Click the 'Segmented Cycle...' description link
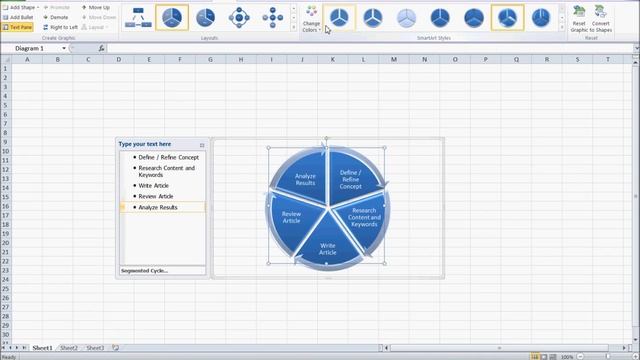The image size is (640, 360). pos(144,271)
